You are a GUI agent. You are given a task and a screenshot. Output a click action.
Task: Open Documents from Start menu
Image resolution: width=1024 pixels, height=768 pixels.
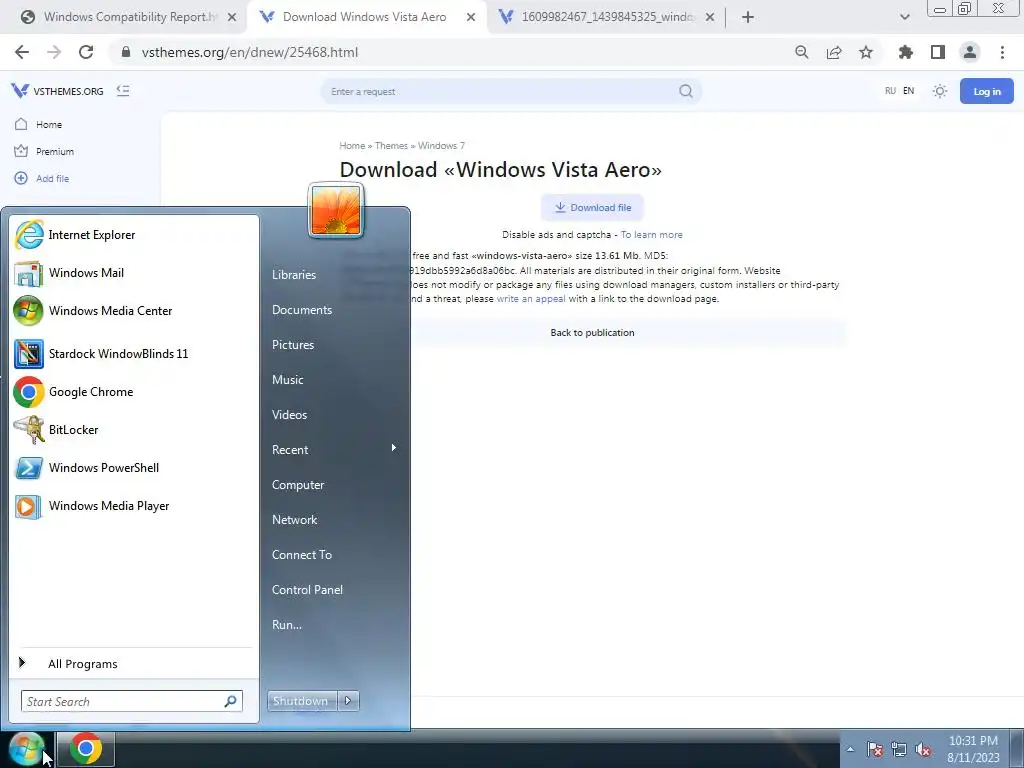(302, 310)
